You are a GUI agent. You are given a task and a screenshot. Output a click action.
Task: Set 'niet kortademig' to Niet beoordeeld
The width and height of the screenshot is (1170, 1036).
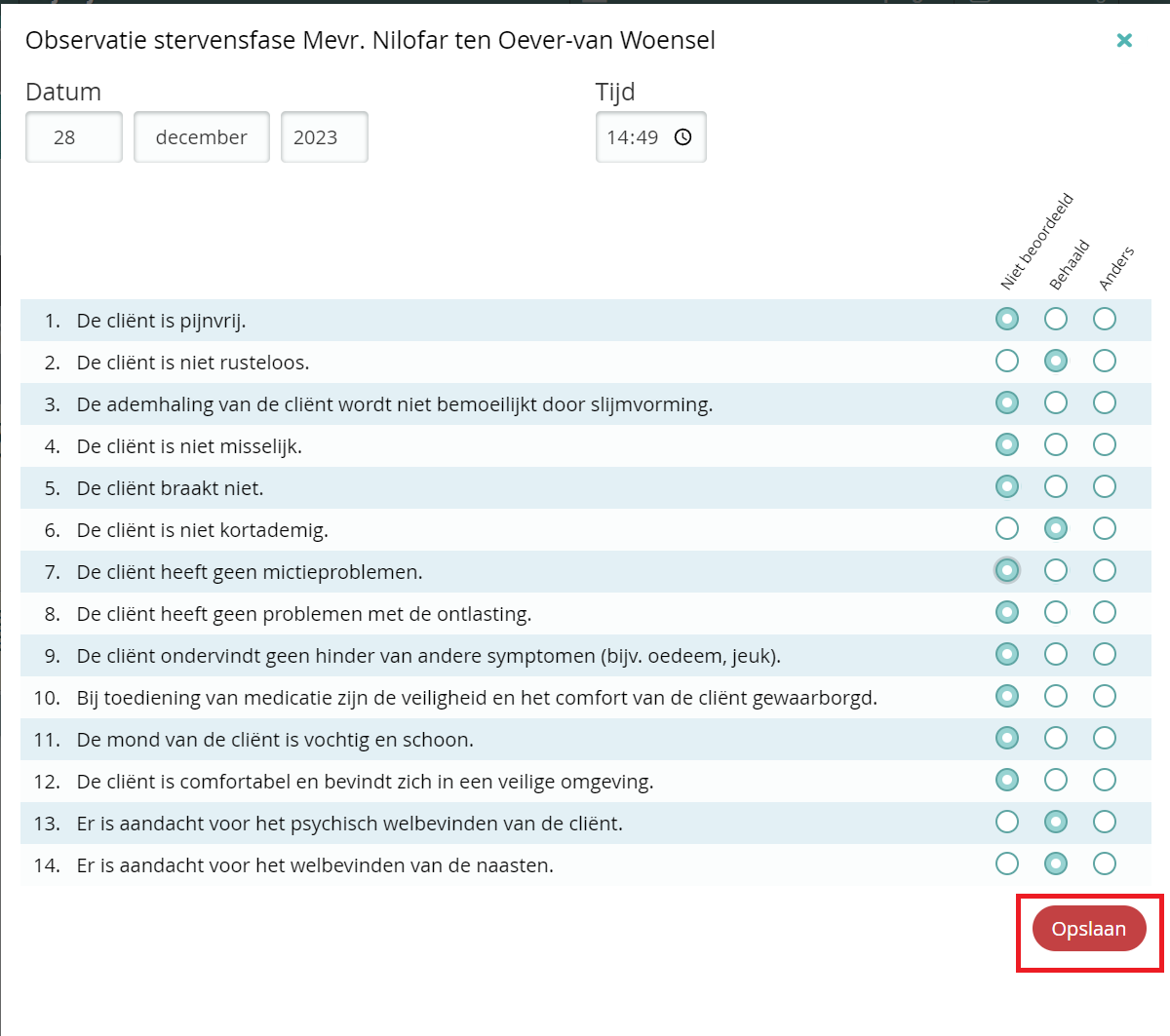(1007, 528)
